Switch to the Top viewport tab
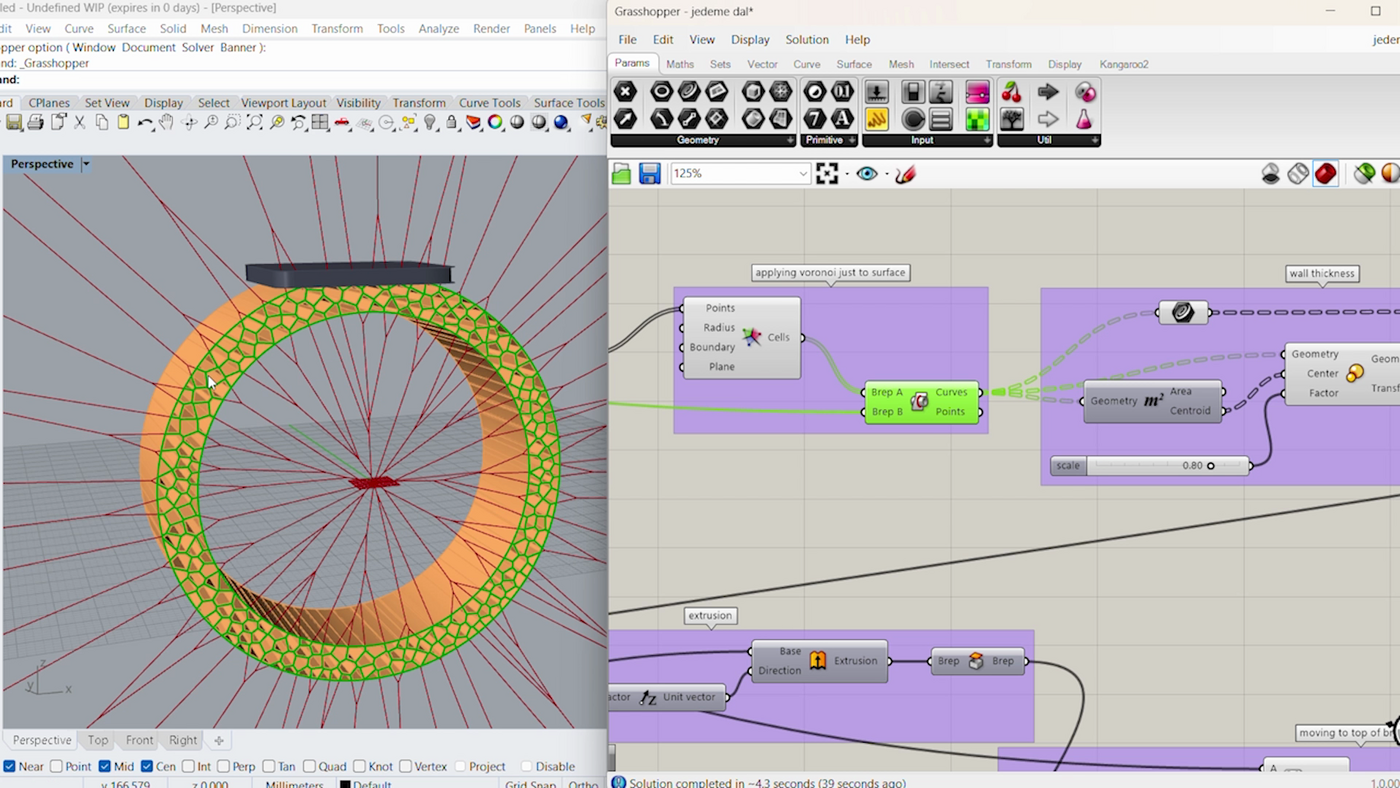 (97, 740)
